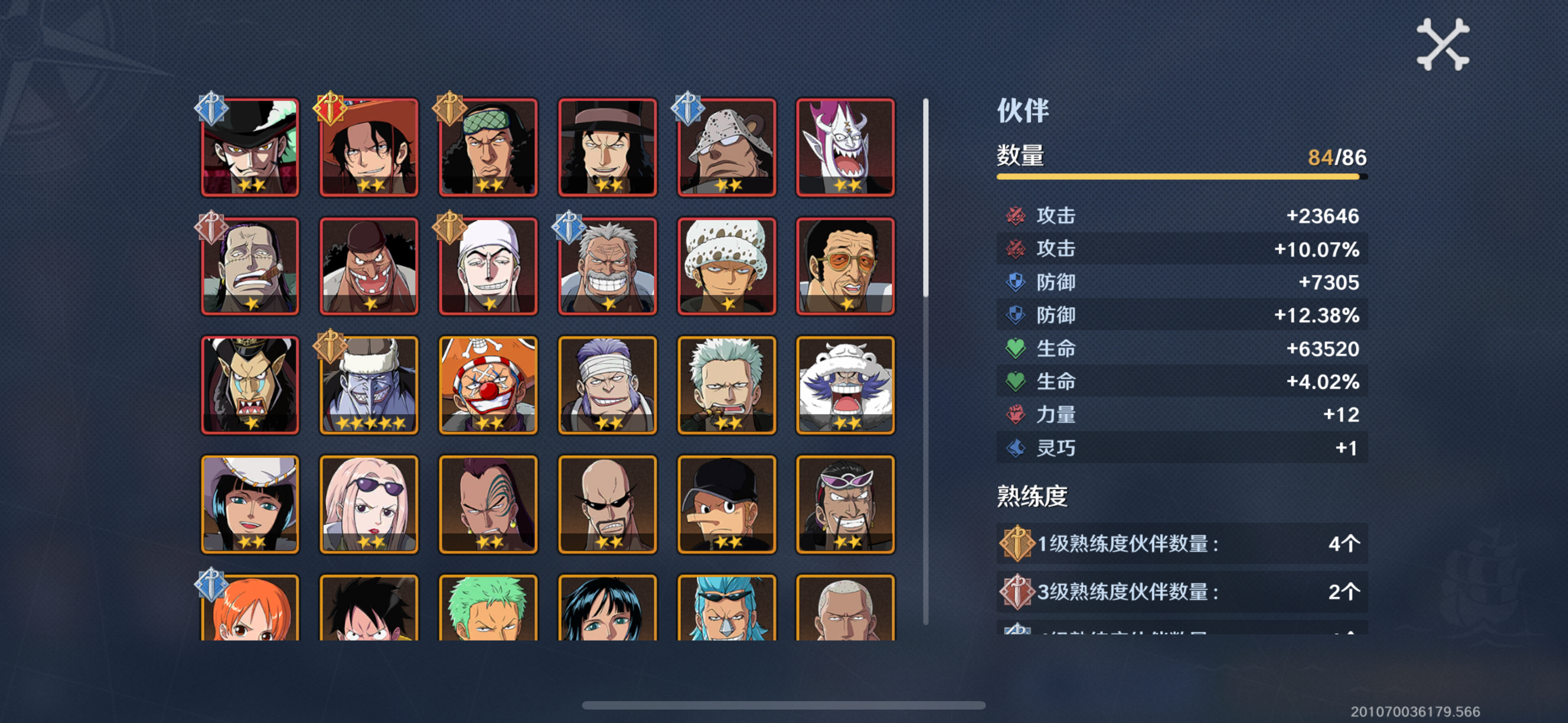Tap the blue shield 防御 +7305 icon
The height and width of the screenshot is (723, 1568).
1014,282
